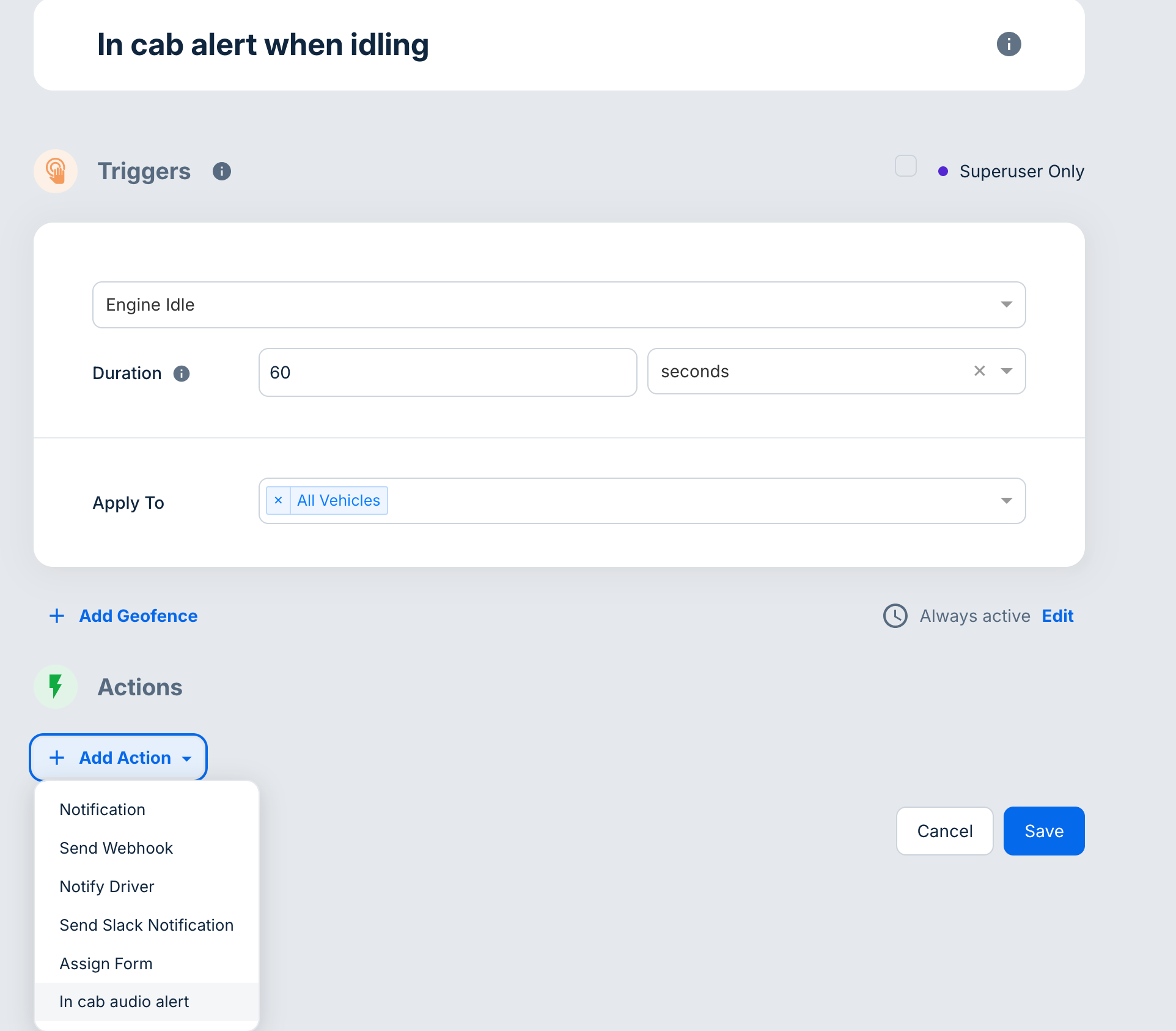The width and height of the screenshot is (1176, 1031).
Task: Expand the Apply To vehicles dropdown
Action: (x=1006, y=501)
